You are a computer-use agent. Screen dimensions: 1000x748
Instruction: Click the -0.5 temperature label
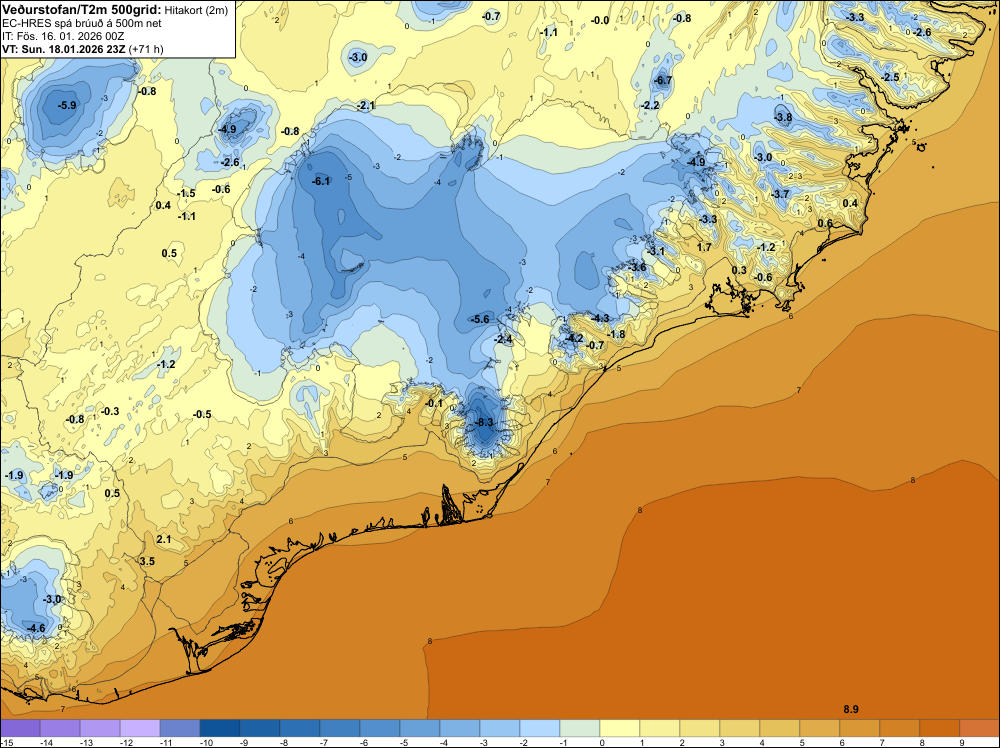(x=202, y=414)
